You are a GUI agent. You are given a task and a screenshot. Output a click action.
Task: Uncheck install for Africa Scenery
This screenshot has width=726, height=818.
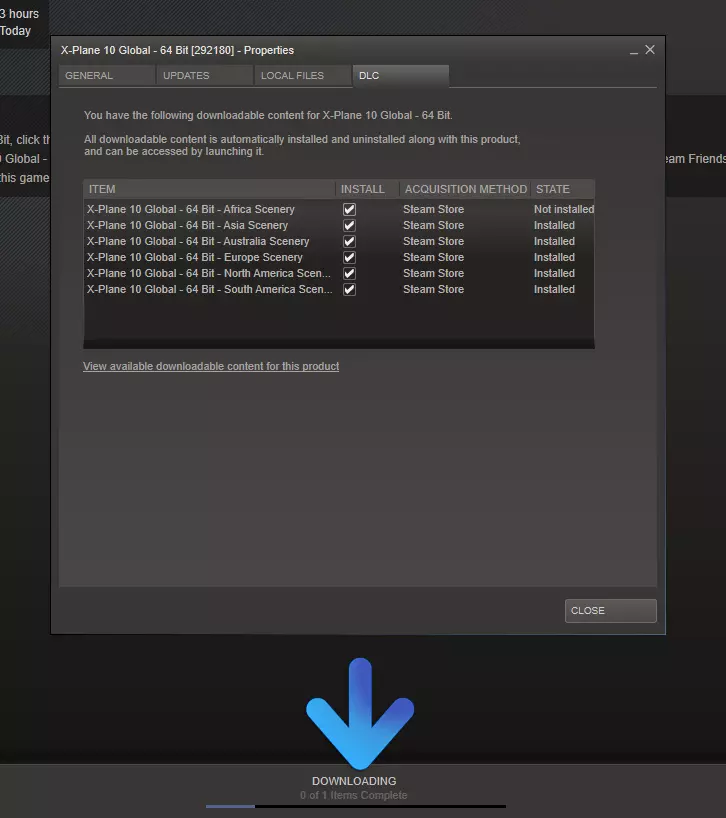349,209
